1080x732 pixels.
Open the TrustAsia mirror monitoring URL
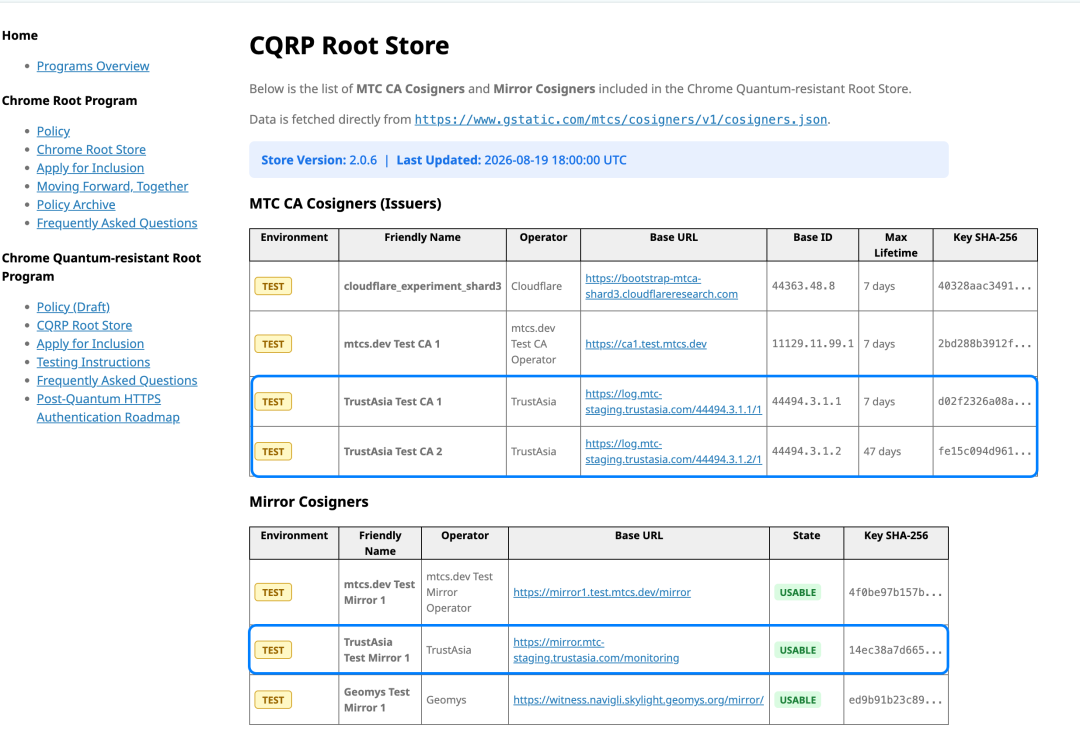click(x=596, y=650)
